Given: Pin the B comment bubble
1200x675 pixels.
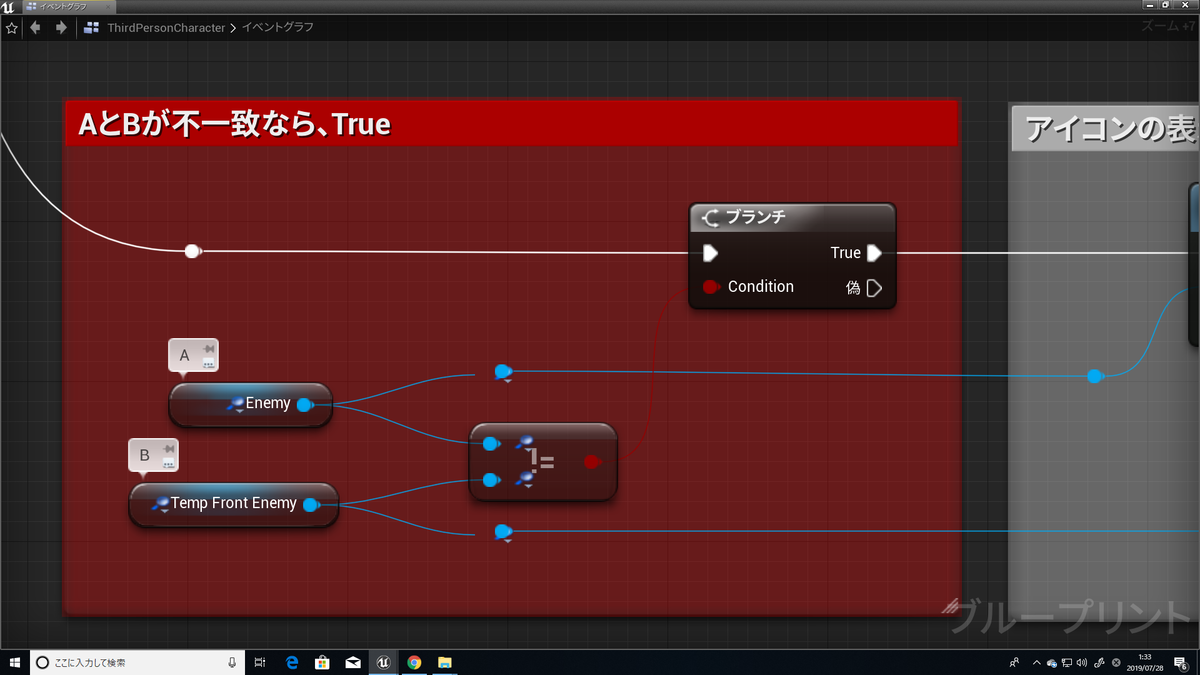Looking at the screenshot, I should pos(168,448).
